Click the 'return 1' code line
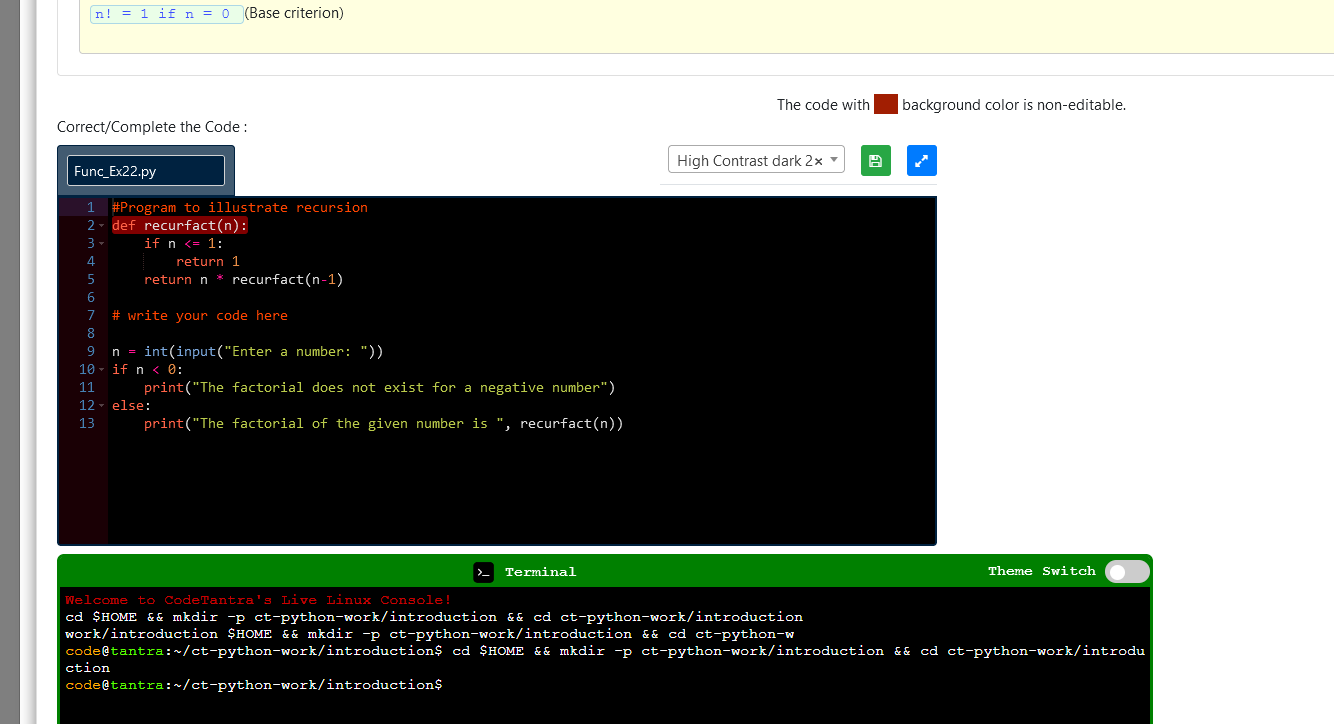Image resolution: width=1334 pixels, height=724 pixels. click(x=208, y=262)
